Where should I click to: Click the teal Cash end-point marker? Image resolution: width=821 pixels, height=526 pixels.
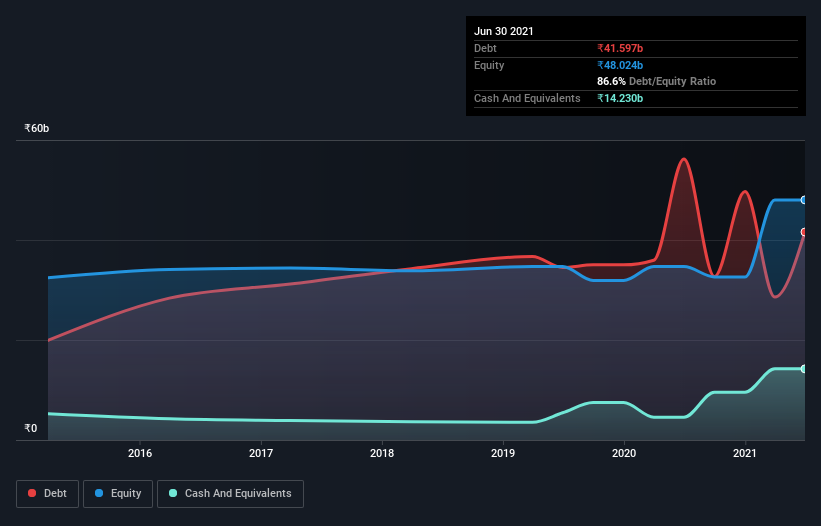[x=804, y=369]
